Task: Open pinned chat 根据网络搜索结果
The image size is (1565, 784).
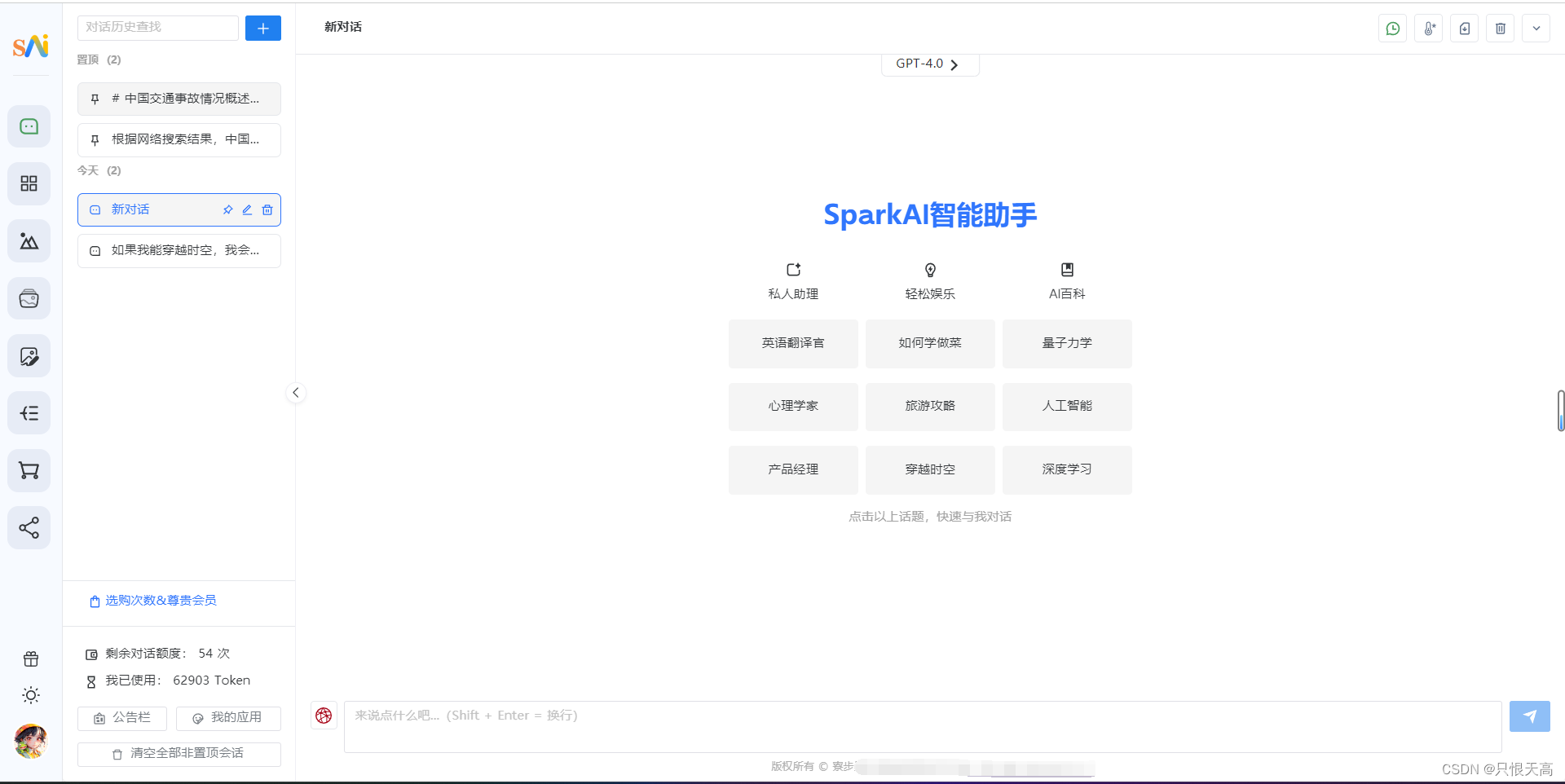Action: 179,139
